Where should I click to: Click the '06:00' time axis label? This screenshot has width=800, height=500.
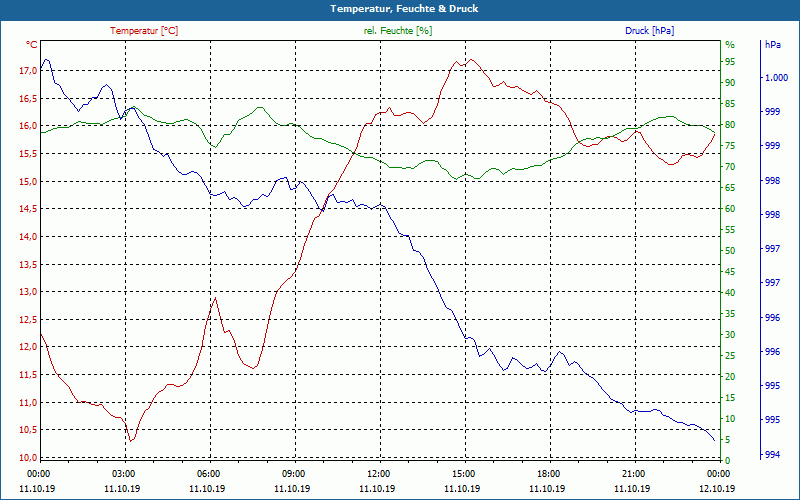pyautogui.click(x=209, y=474)
